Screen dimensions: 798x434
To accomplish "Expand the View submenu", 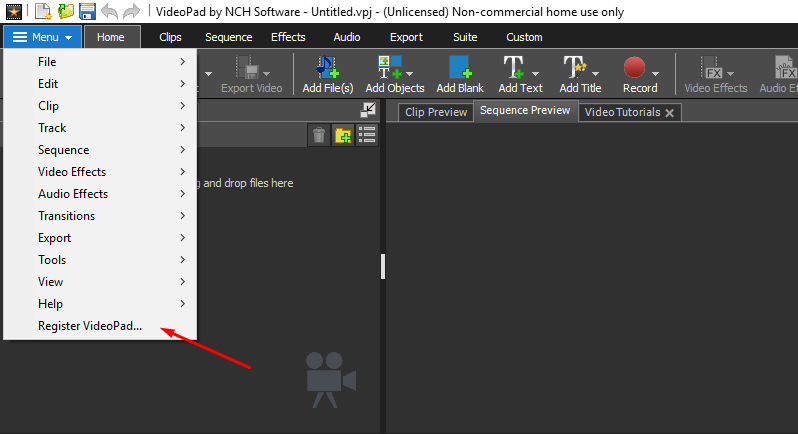I will [100, 282].
